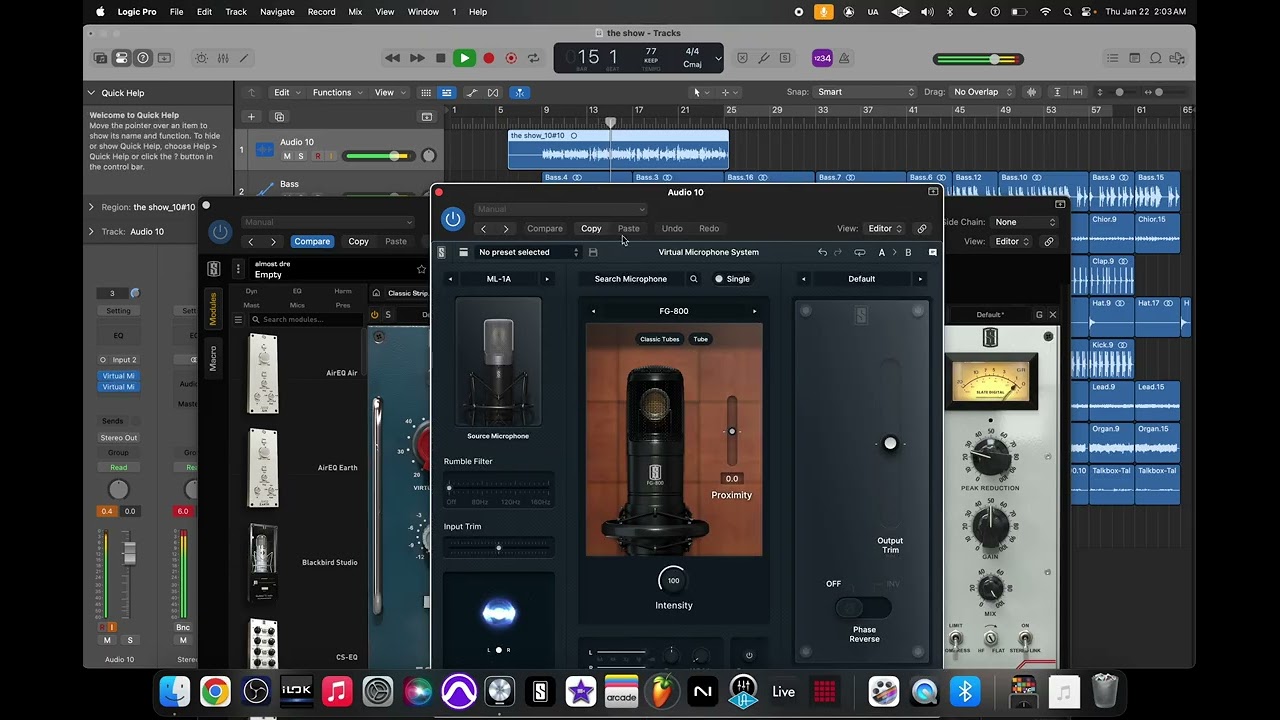
Task: Select next source microphone after ML-1A
Action: 547,279
